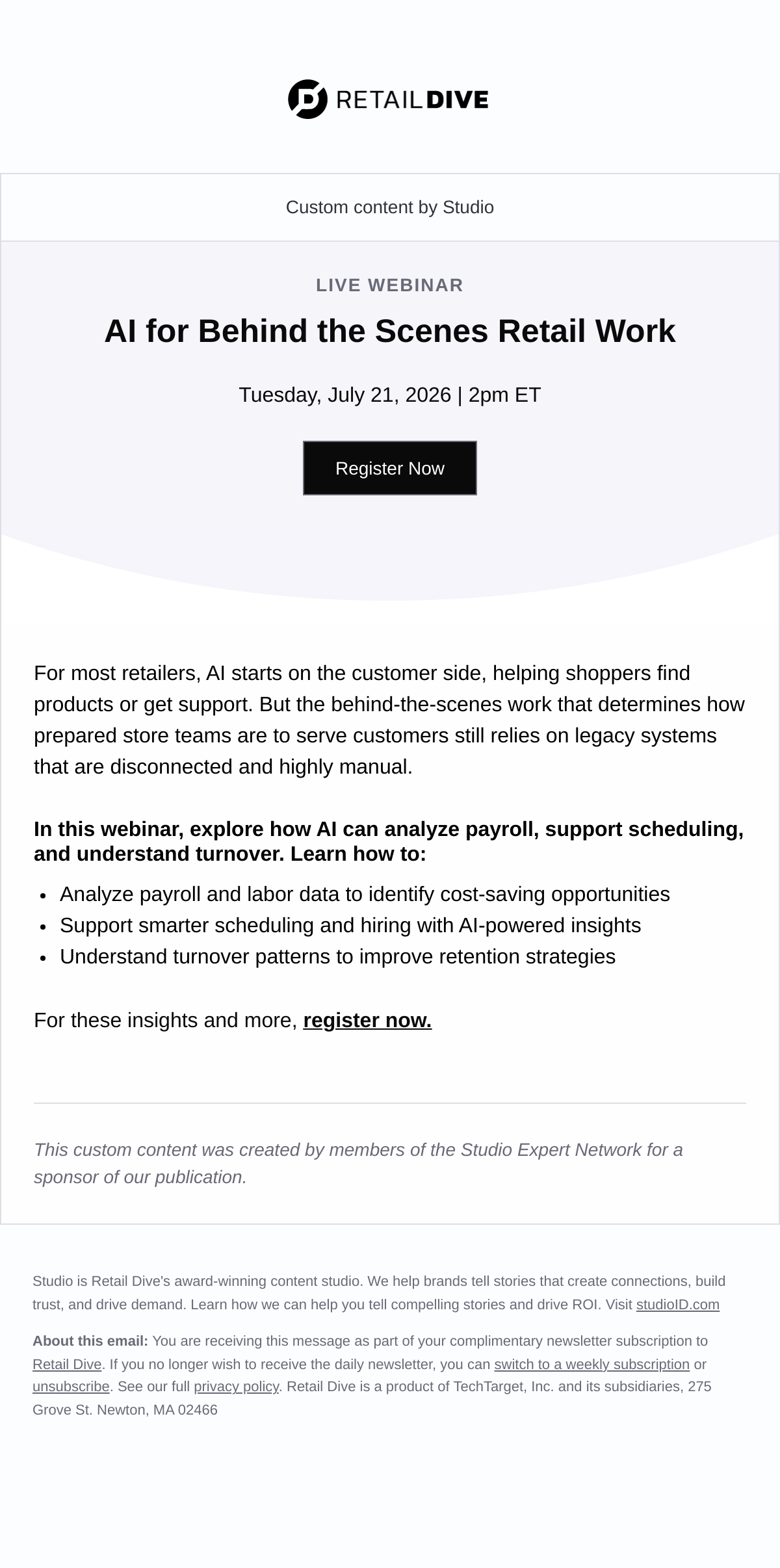Open the Retail Dive link in footer
This screenshot has height=1568, width=780.
click(x=67, y=1364)
